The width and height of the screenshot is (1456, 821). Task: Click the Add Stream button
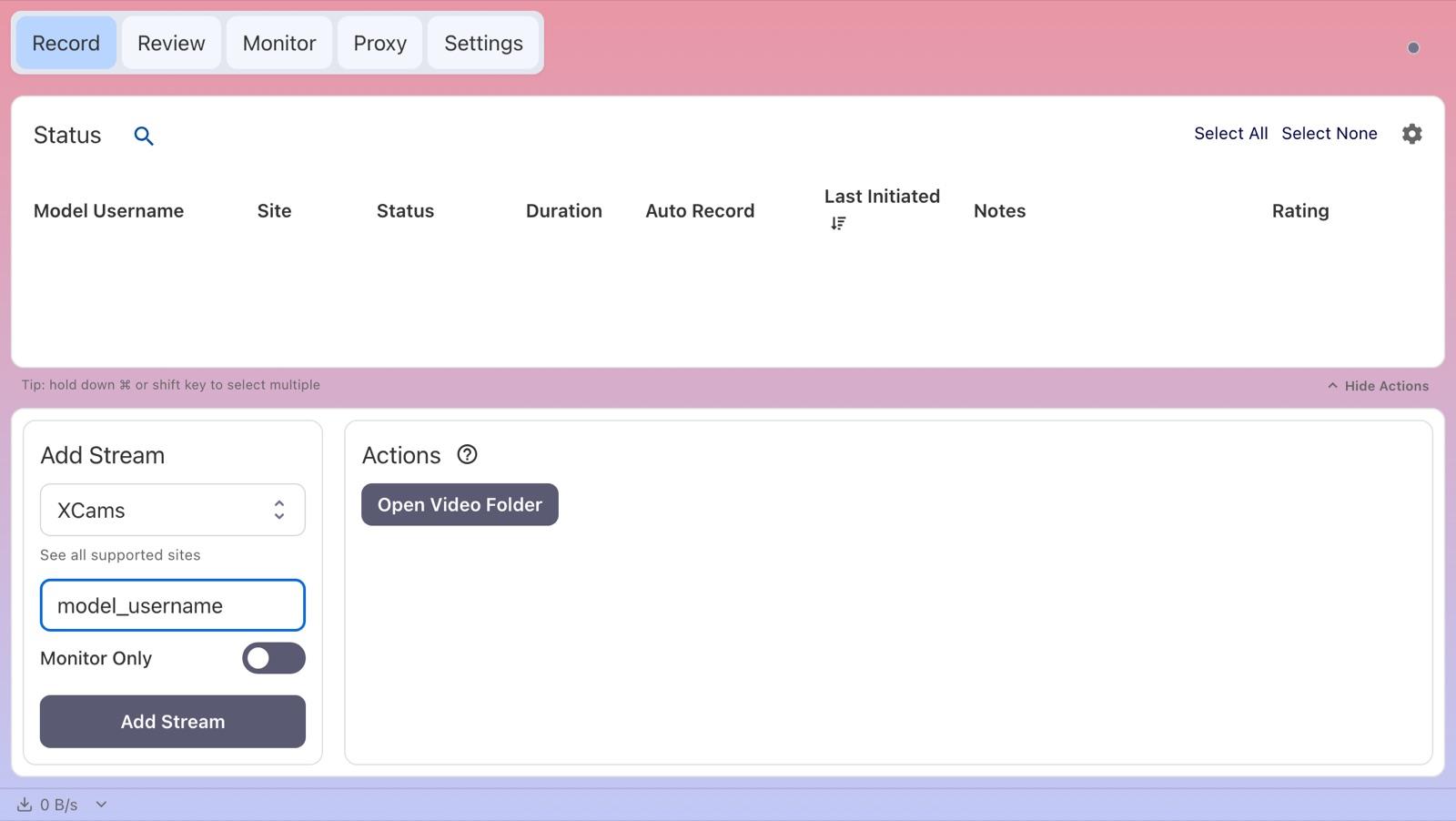(x=173, y=722)
